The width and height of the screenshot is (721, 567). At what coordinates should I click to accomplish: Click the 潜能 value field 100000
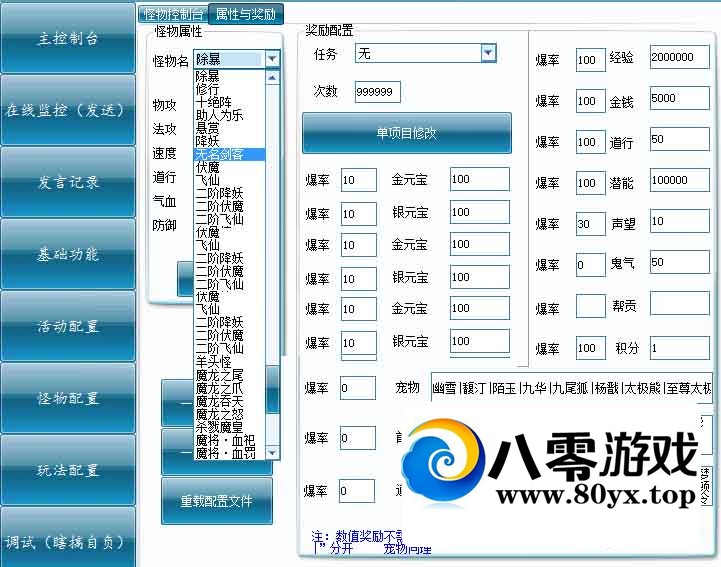680,180
